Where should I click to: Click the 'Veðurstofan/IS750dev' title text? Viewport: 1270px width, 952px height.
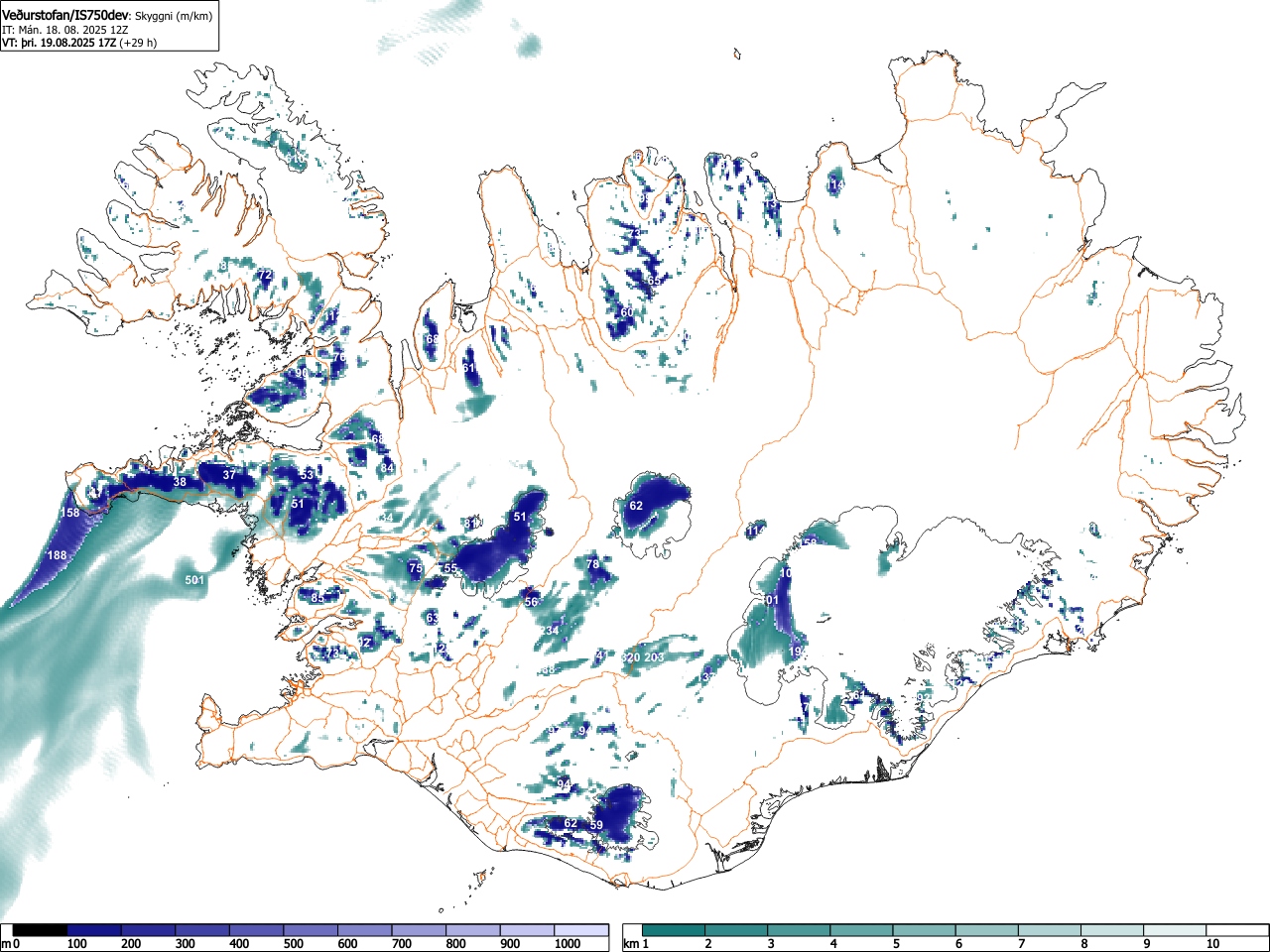point(65,15)
